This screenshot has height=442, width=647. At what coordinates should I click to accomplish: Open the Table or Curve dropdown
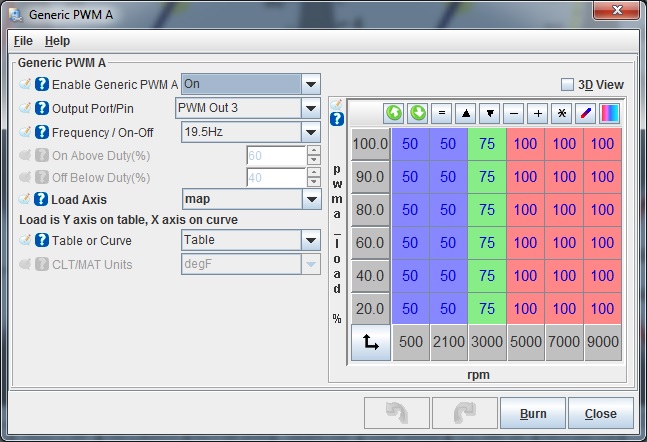pos(311,240)
